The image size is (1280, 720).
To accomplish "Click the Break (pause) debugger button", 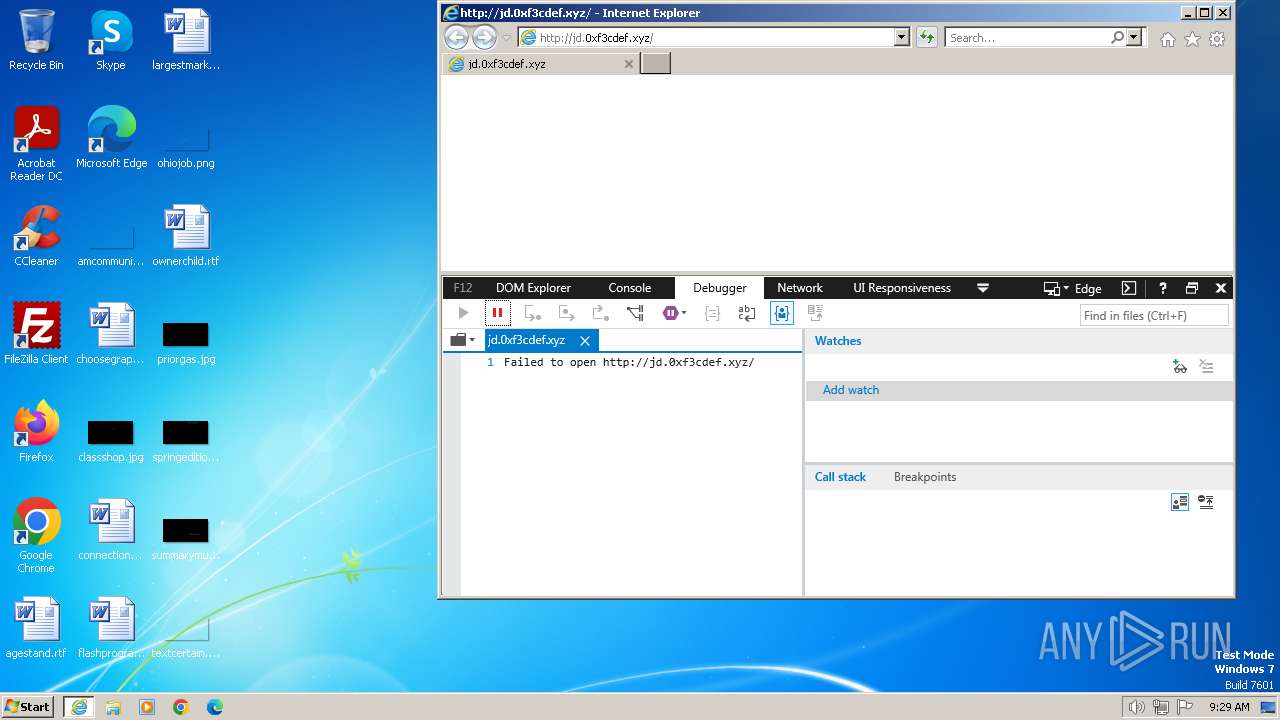I will tap(497, 313).
